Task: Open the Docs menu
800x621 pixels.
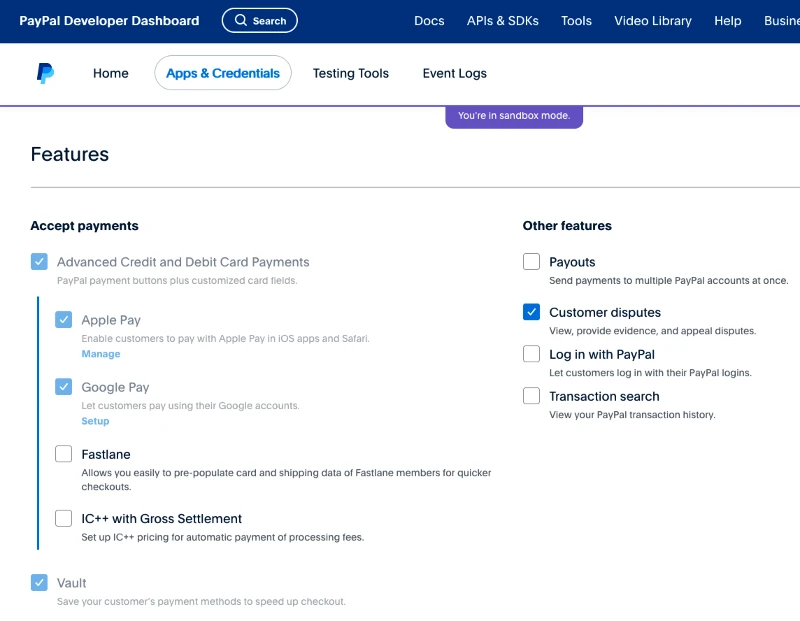Action: (x=429, y=21)
